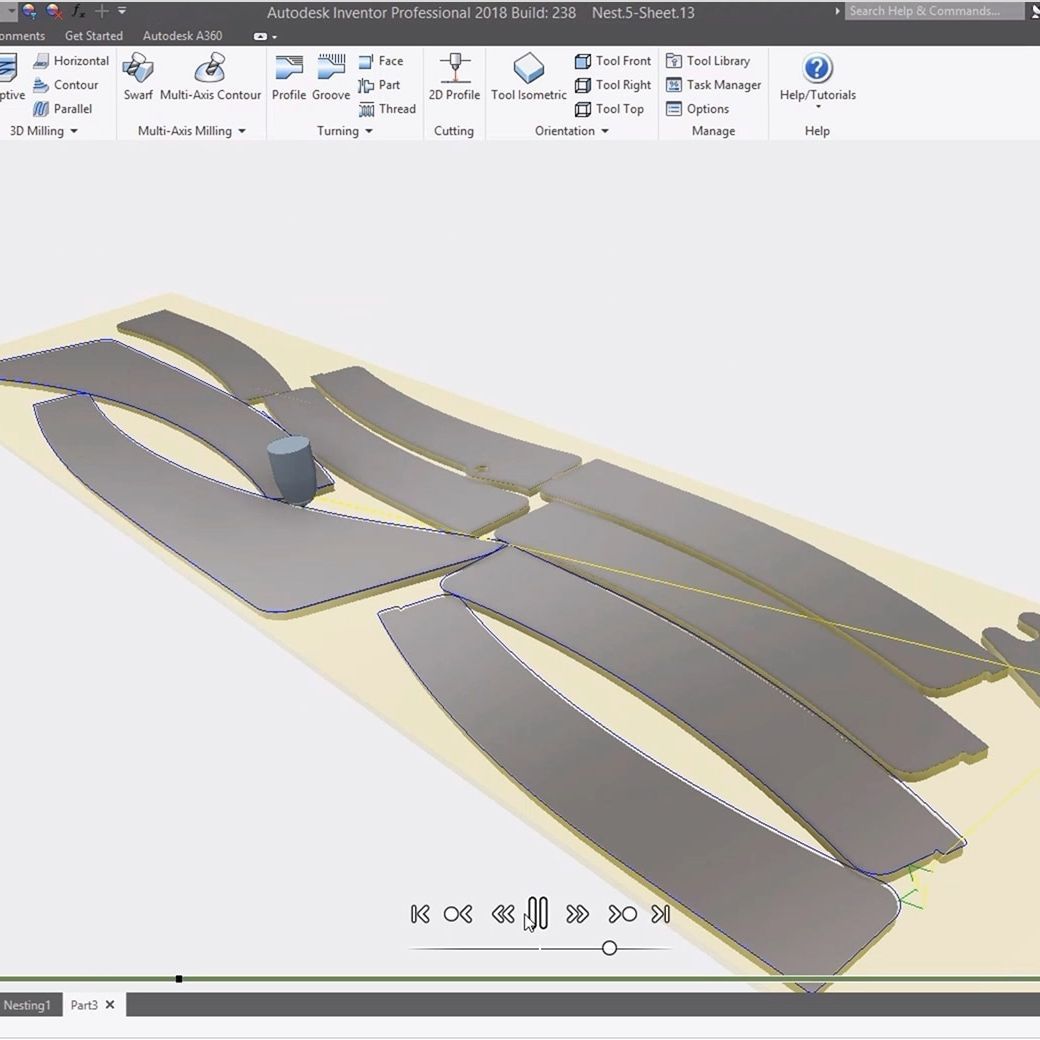
Task: Click the Tool Isometric orientation icon
Action: point(527,75)
